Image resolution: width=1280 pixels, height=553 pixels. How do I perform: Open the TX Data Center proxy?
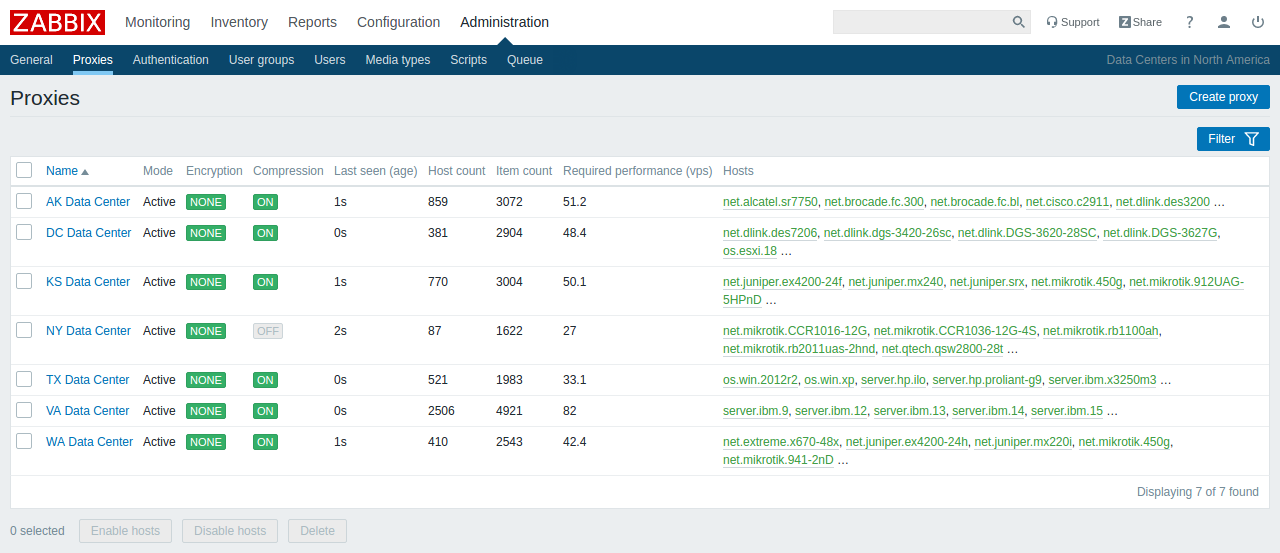tap(88, 380)
